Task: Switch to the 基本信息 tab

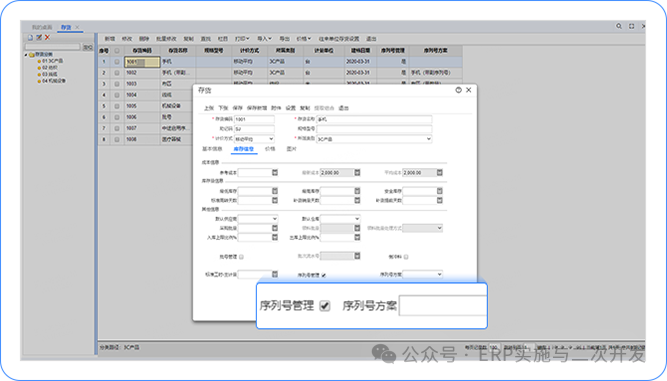Action: [212, 149]
